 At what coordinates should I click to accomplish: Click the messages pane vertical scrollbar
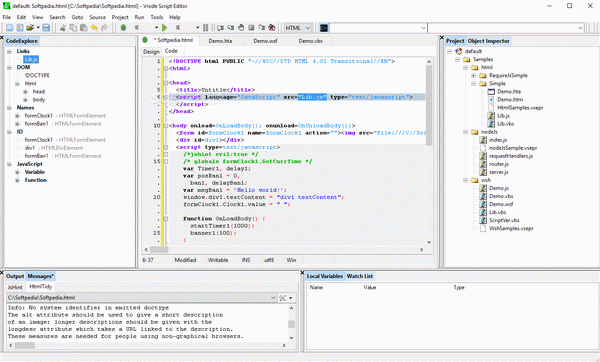(x=291, y=324)
